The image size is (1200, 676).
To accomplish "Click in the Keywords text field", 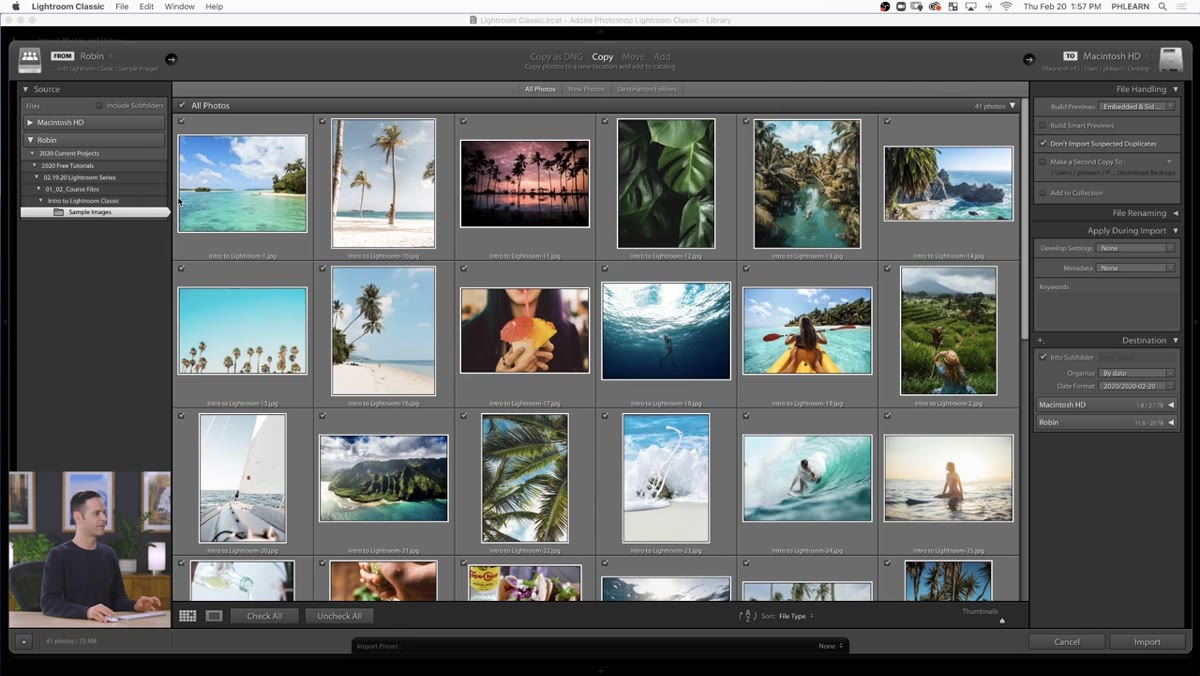I will coord(1107,310).
